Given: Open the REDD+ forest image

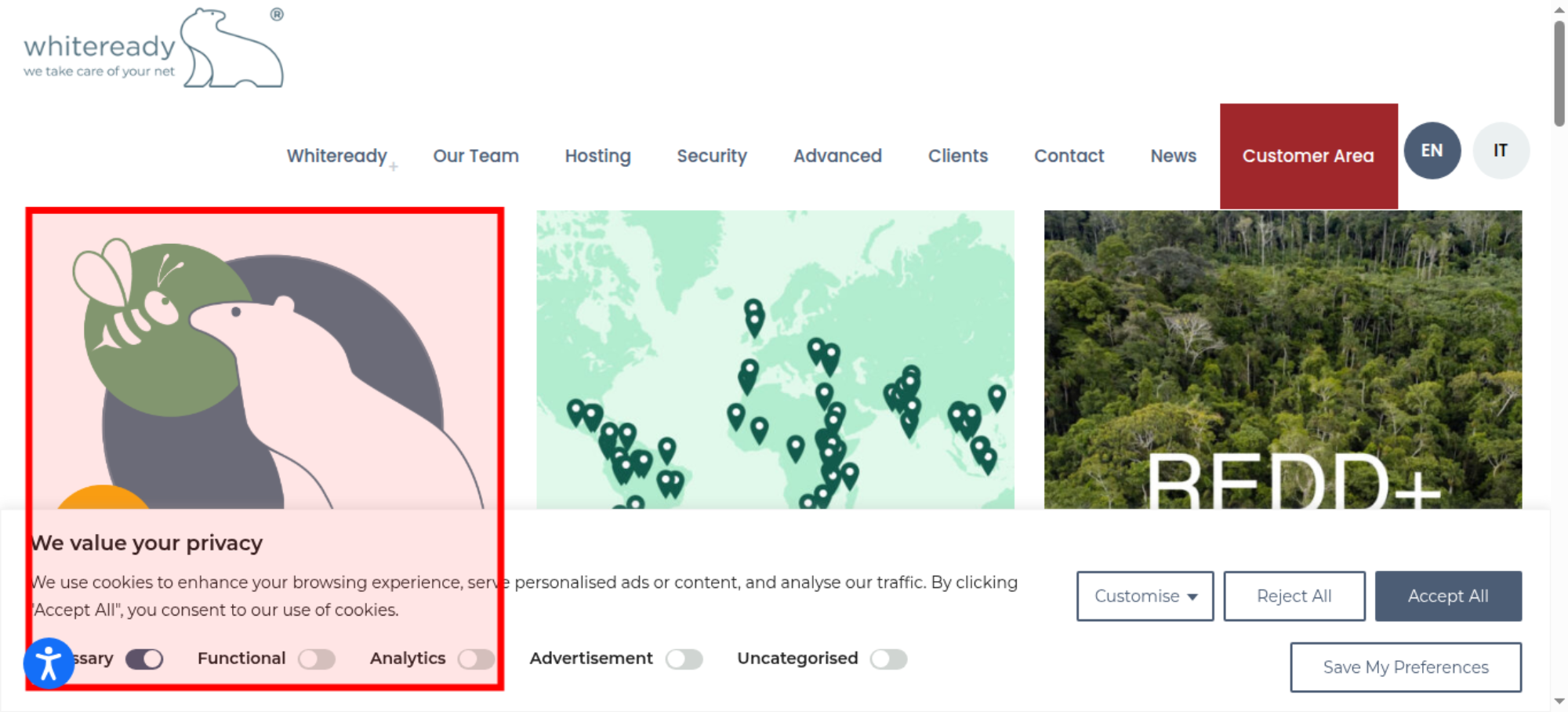Looking at the screenshot, I should point(1283,360).
